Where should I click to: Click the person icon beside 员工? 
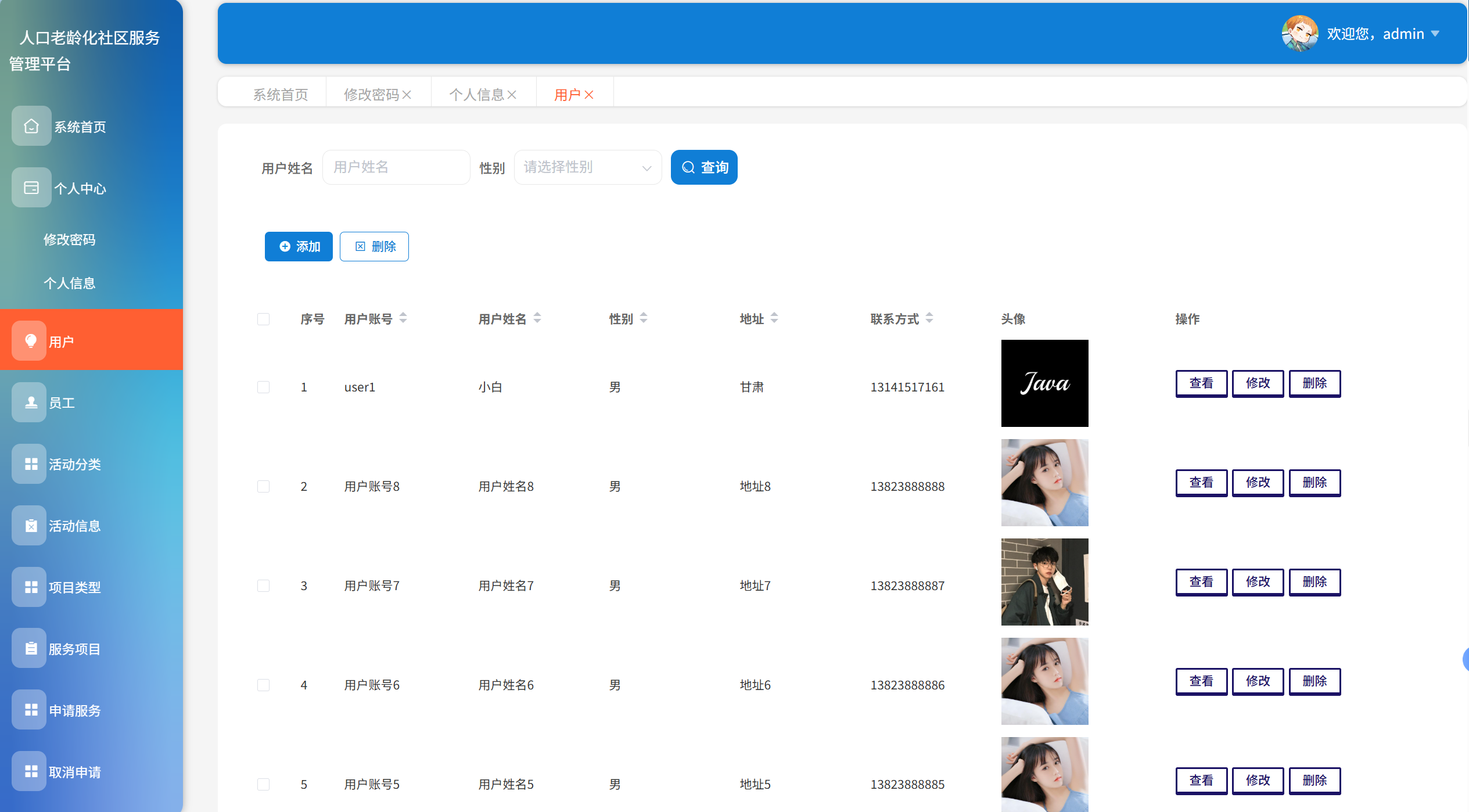(x=31, y=402)
